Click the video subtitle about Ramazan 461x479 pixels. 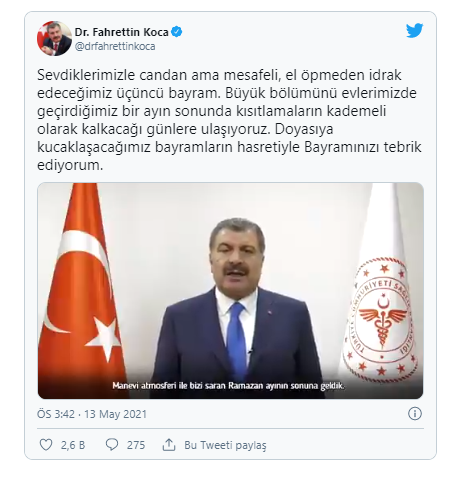(x=228, y=386)
